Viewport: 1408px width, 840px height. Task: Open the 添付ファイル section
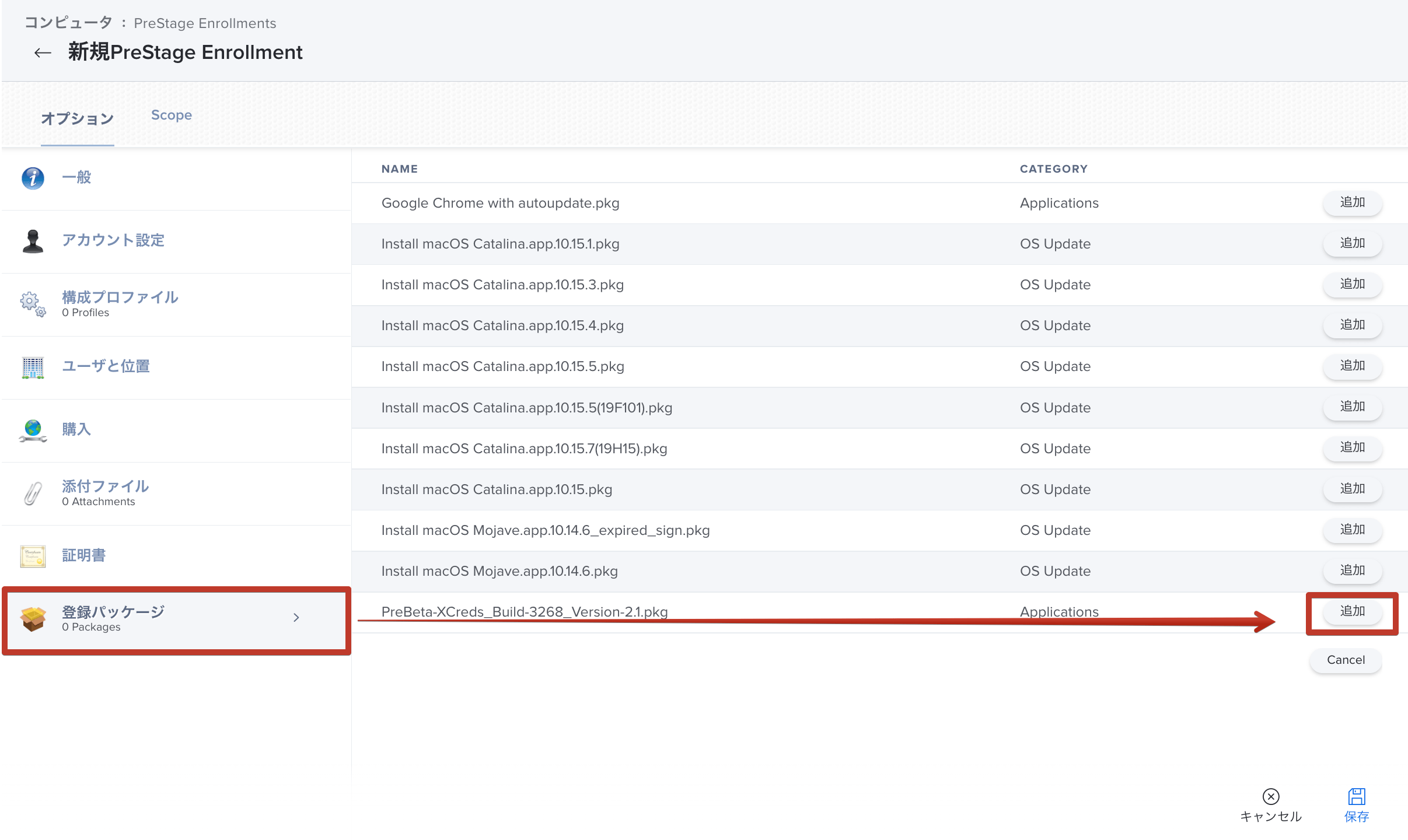pos(176,494)
